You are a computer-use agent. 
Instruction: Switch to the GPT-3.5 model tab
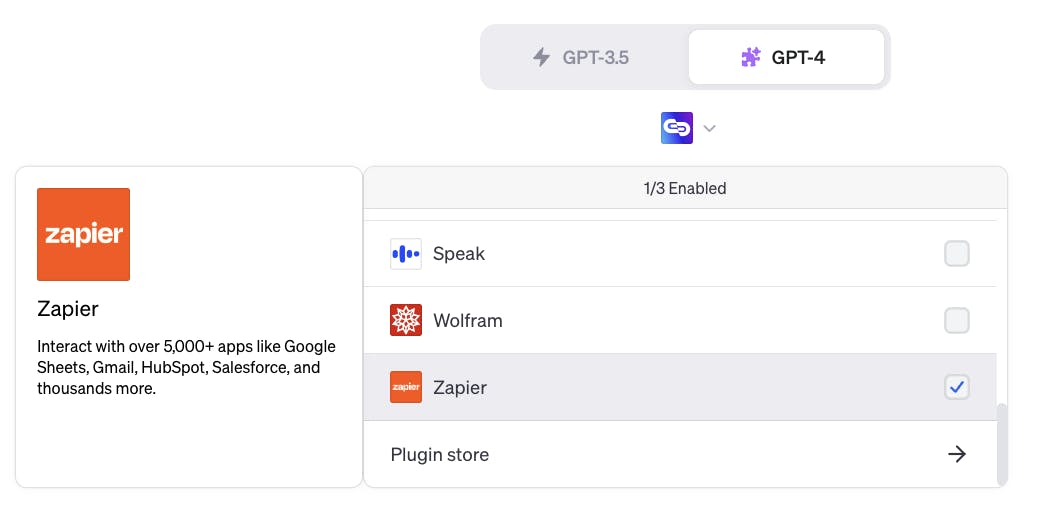[584, 57]
